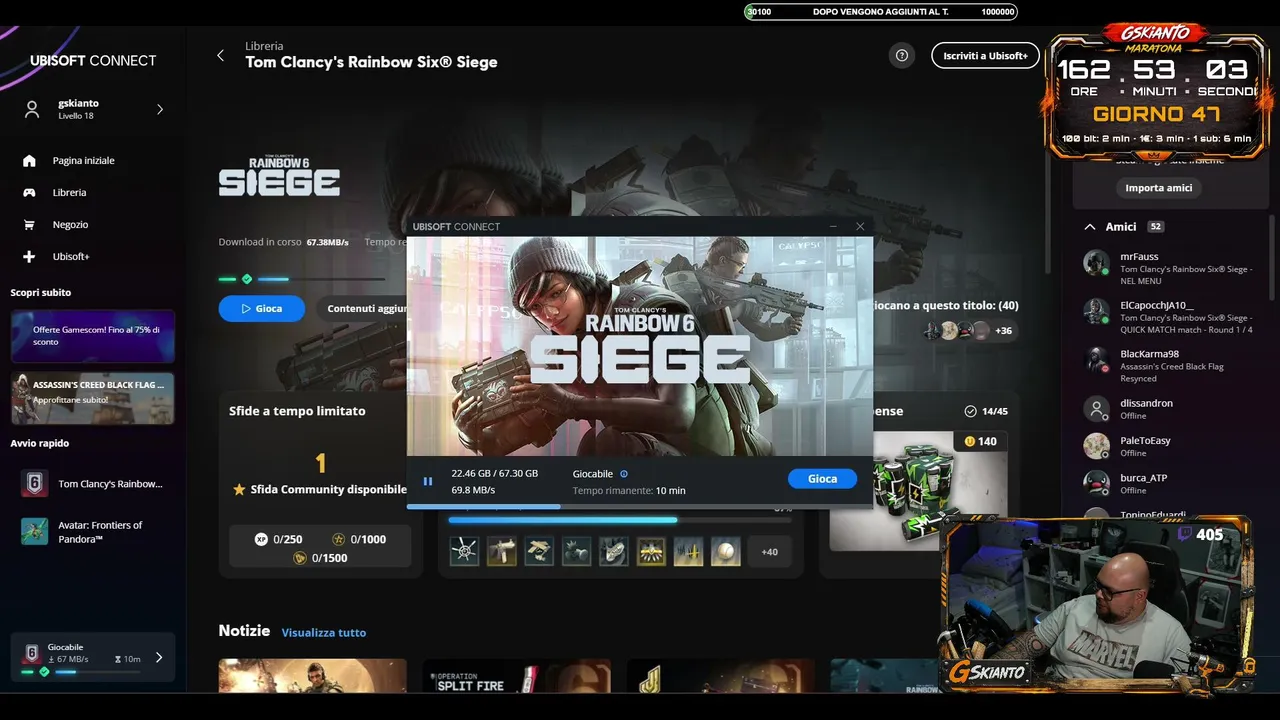Collapse the Amici friends list
The image size is (1280, 720).
click(x=1090, y=227)
